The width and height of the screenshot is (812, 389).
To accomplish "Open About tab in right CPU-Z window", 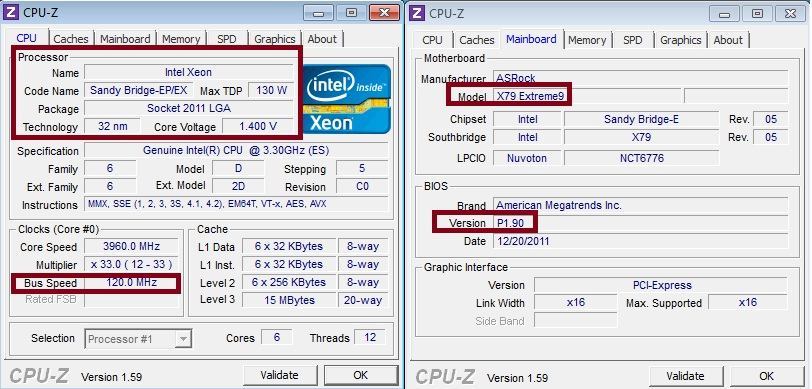I will (x=728, y=40).
